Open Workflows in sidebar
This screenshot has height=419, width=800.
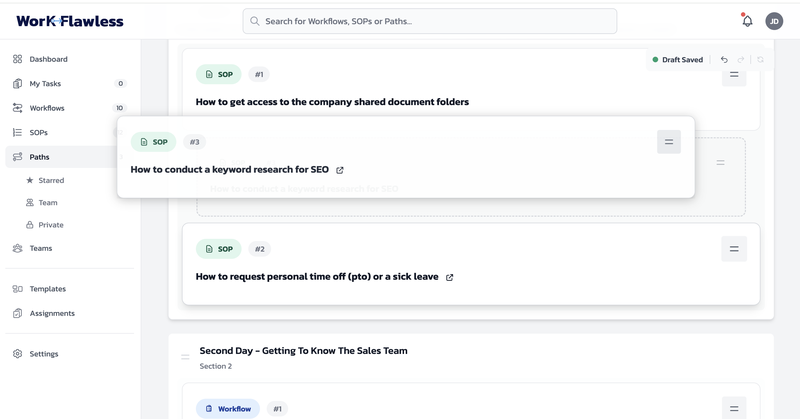click(47, 108)
